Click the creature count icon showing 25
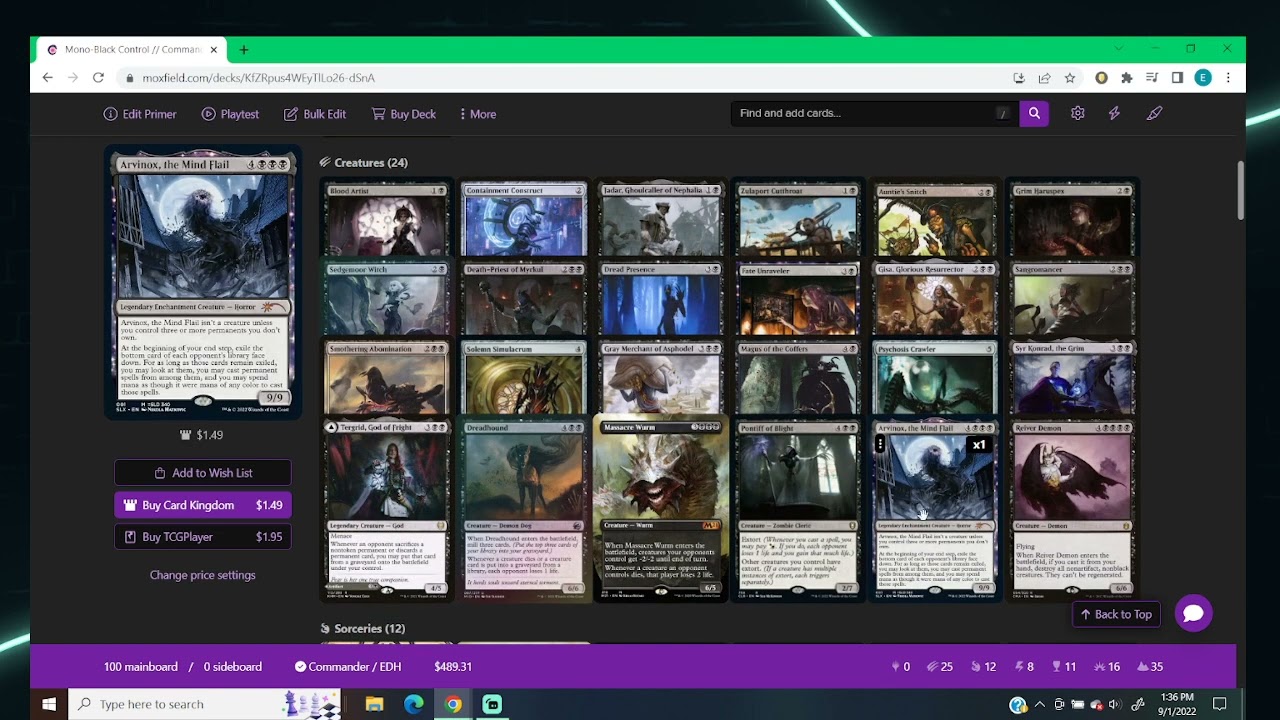This screenshot has height=720, width=1280. point(932,666)
